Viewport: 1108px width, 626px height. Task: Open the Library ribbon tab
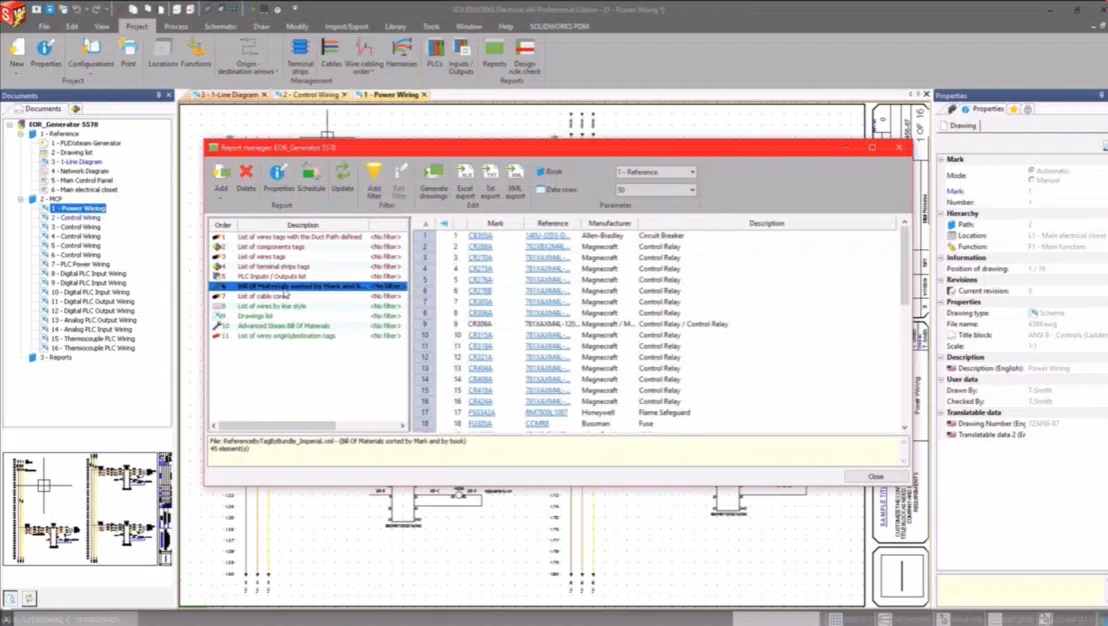[395, 26]
